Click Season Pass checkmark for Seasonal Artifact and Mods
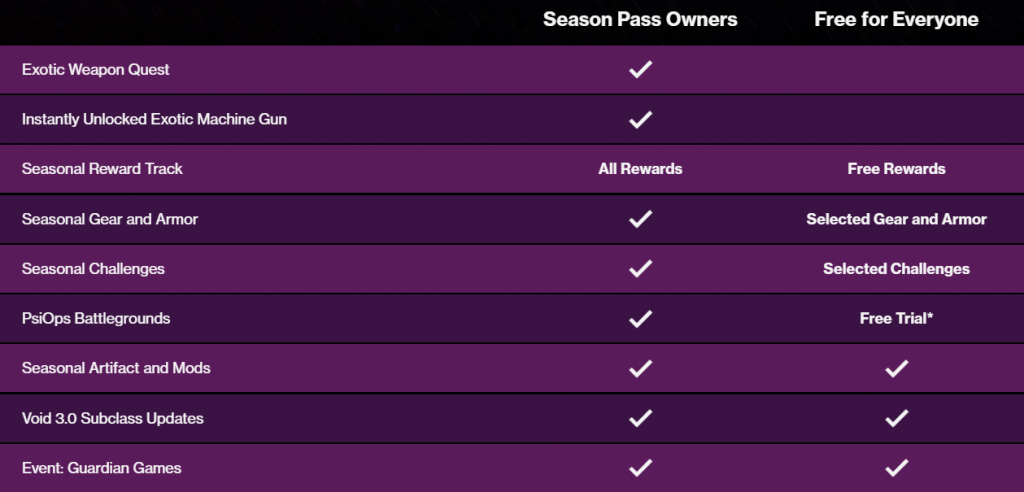Viewport: 1024px width, 492px height. pos(640,368)
